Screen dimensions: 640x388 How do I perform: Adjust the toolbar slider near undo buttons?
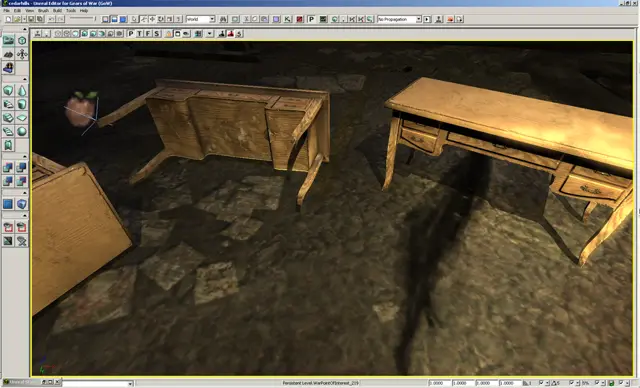pyautogui.click(x=83, y=19)
